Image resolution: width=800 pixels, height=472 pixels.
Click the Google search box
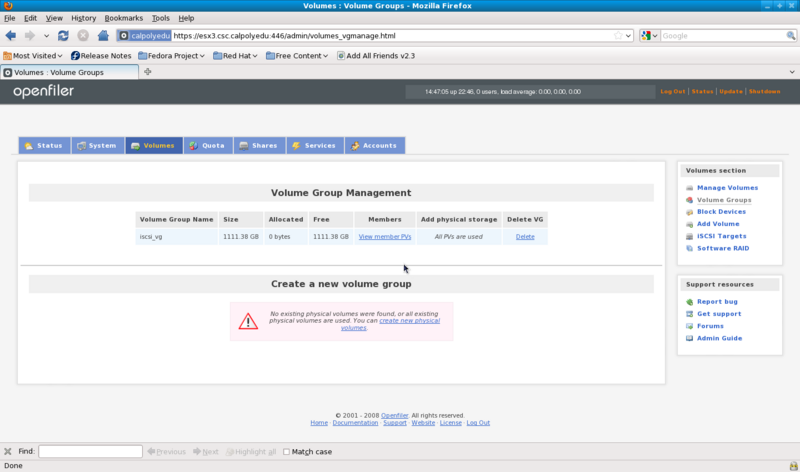pos(723,36)
